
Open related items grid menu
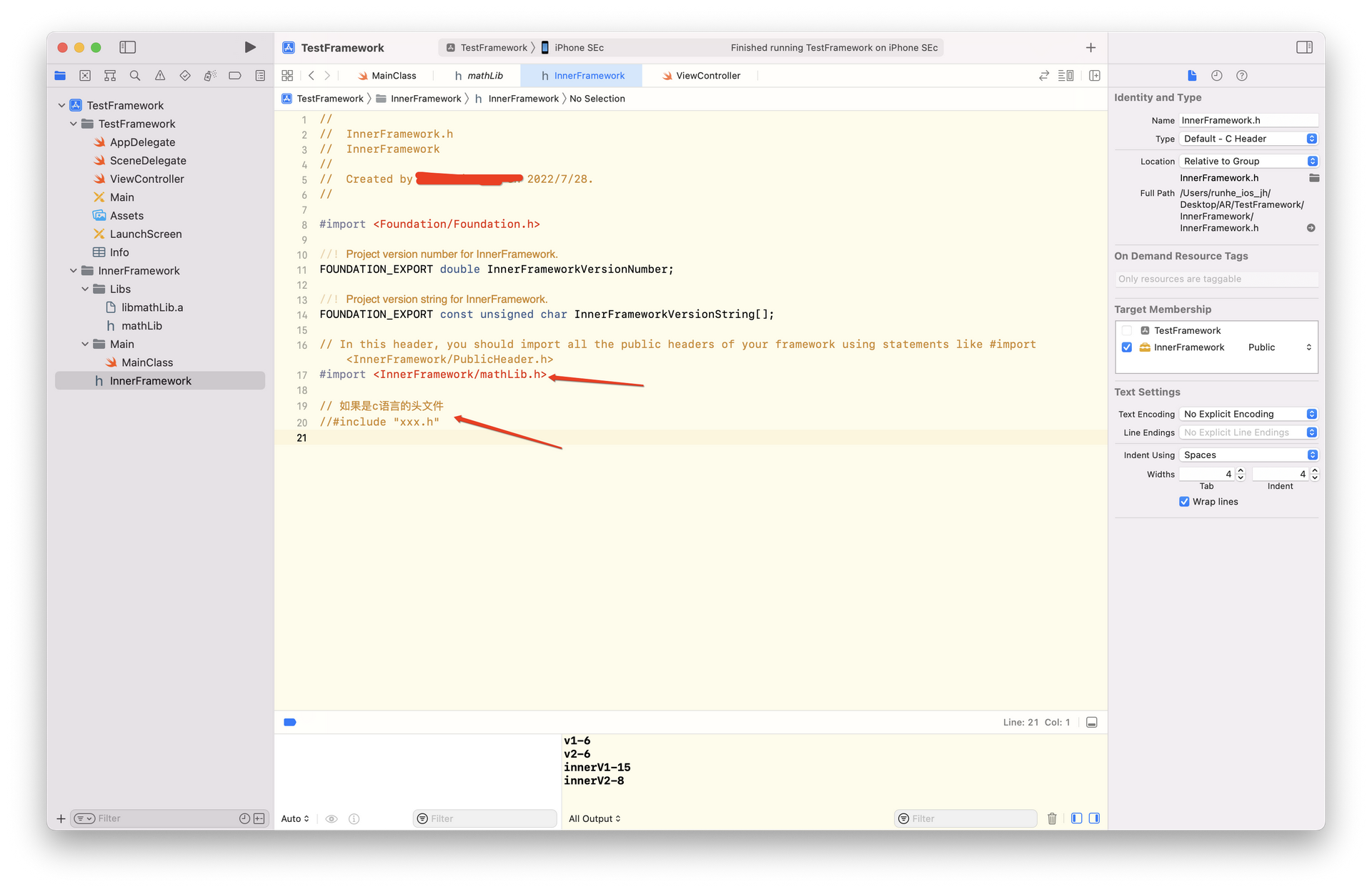tap(287, 76)
